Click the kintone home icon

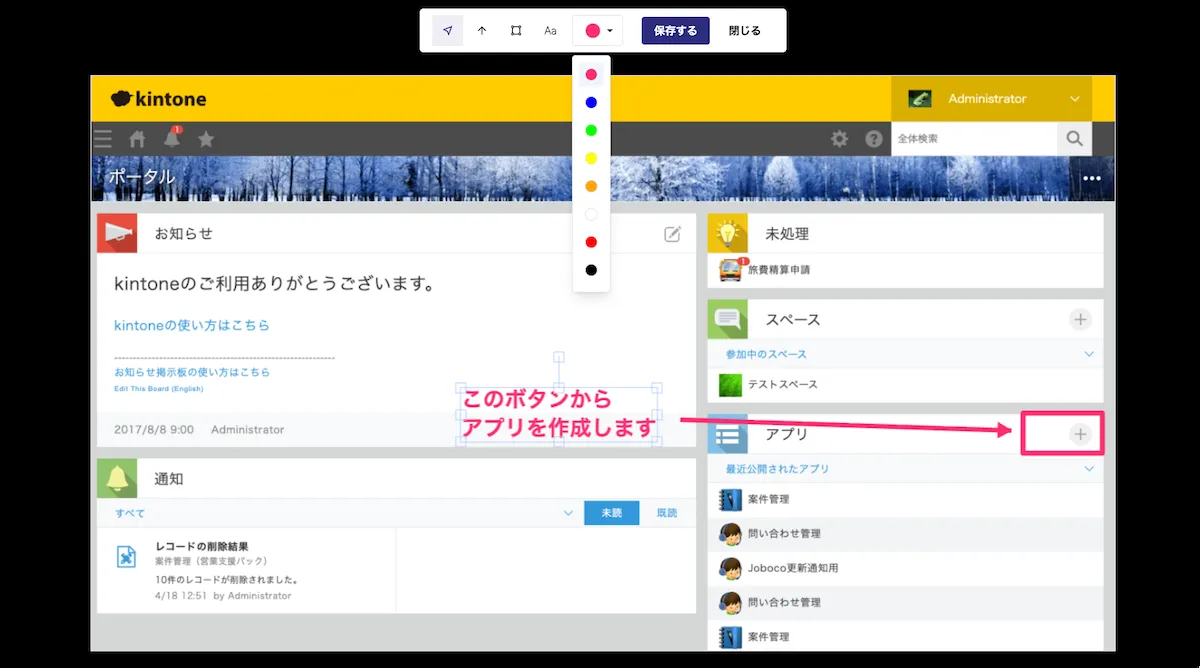pos(137,139)
